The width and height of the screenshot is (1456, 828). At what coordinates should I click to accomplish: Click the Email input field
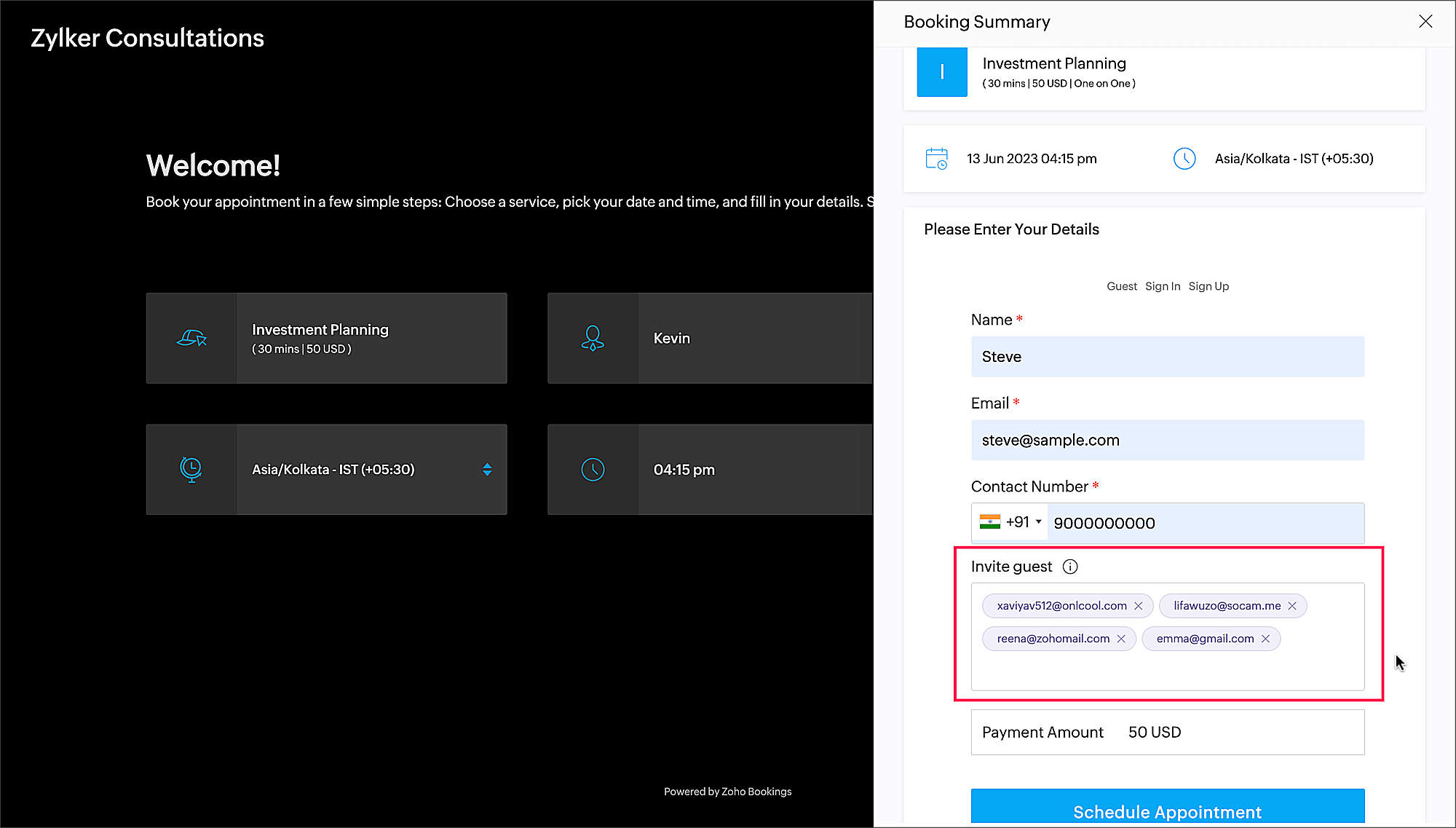click(x=1167, y=440)
